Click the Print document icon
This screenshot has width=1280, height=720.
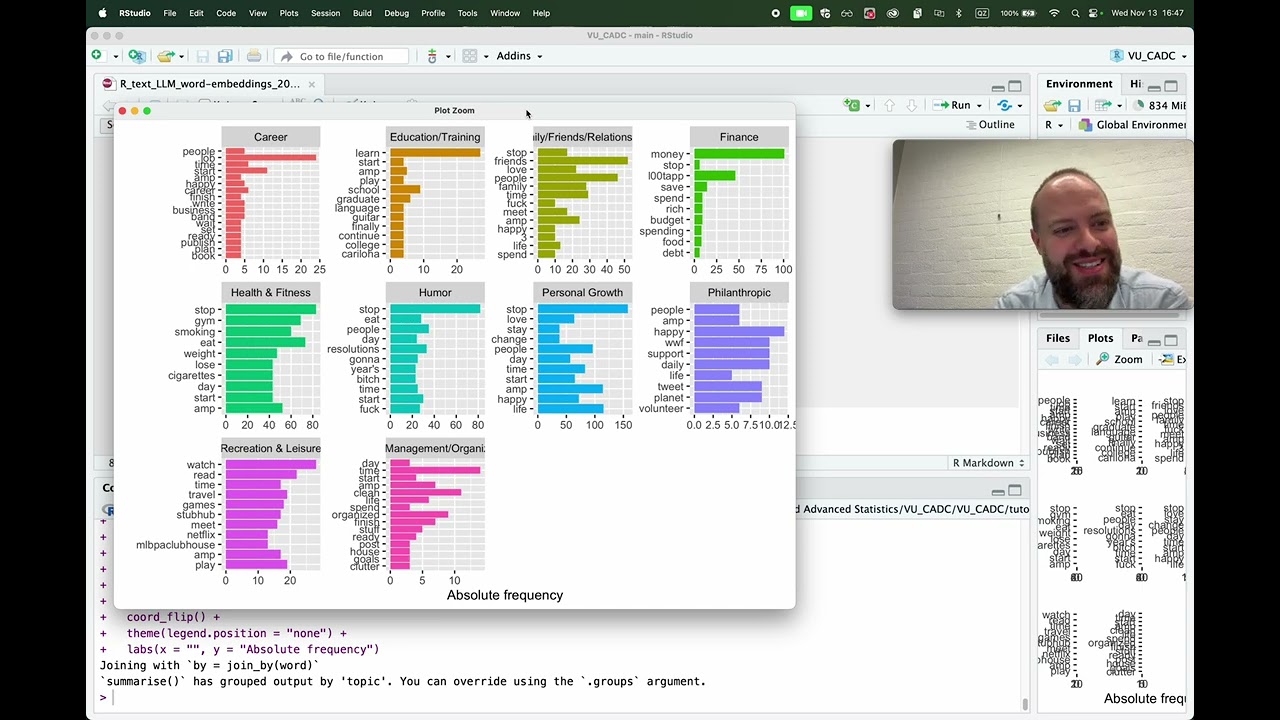point(254,56)
